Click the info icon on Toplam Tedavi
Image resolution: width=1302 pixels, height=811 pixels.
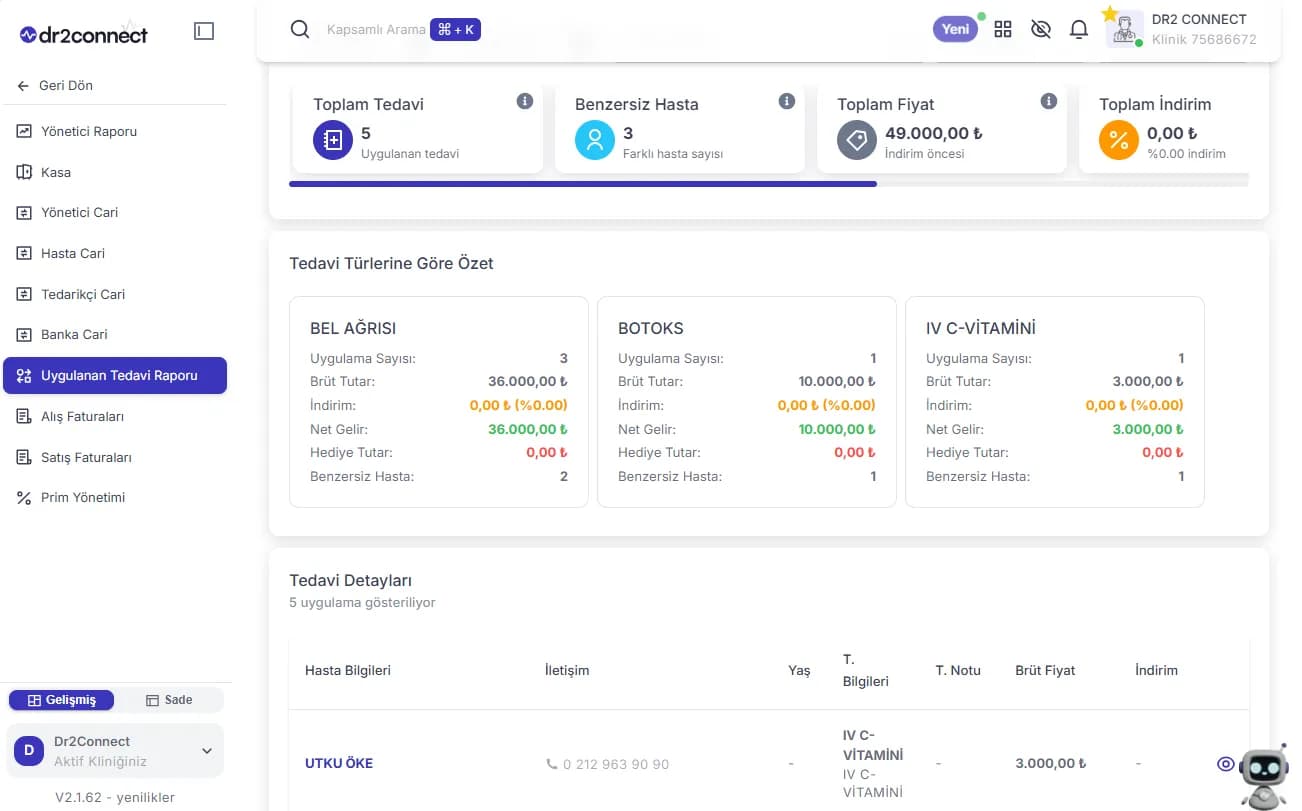click(x=525, y=101)
